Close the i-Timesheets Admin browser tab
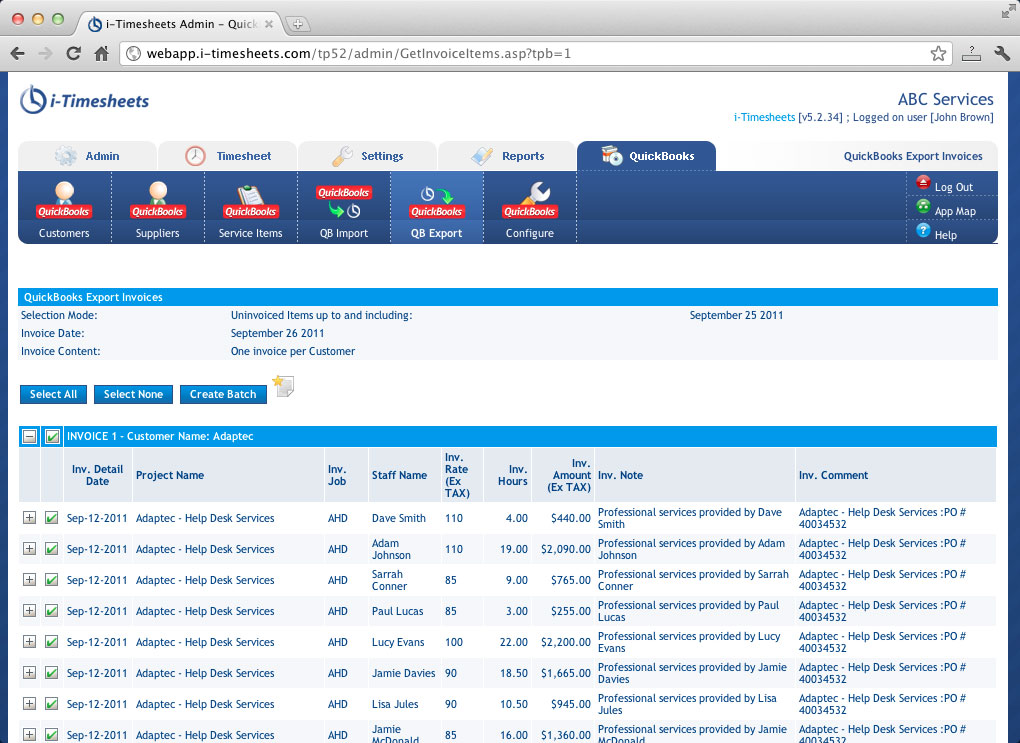The image size is (1020, 743). 269,24
